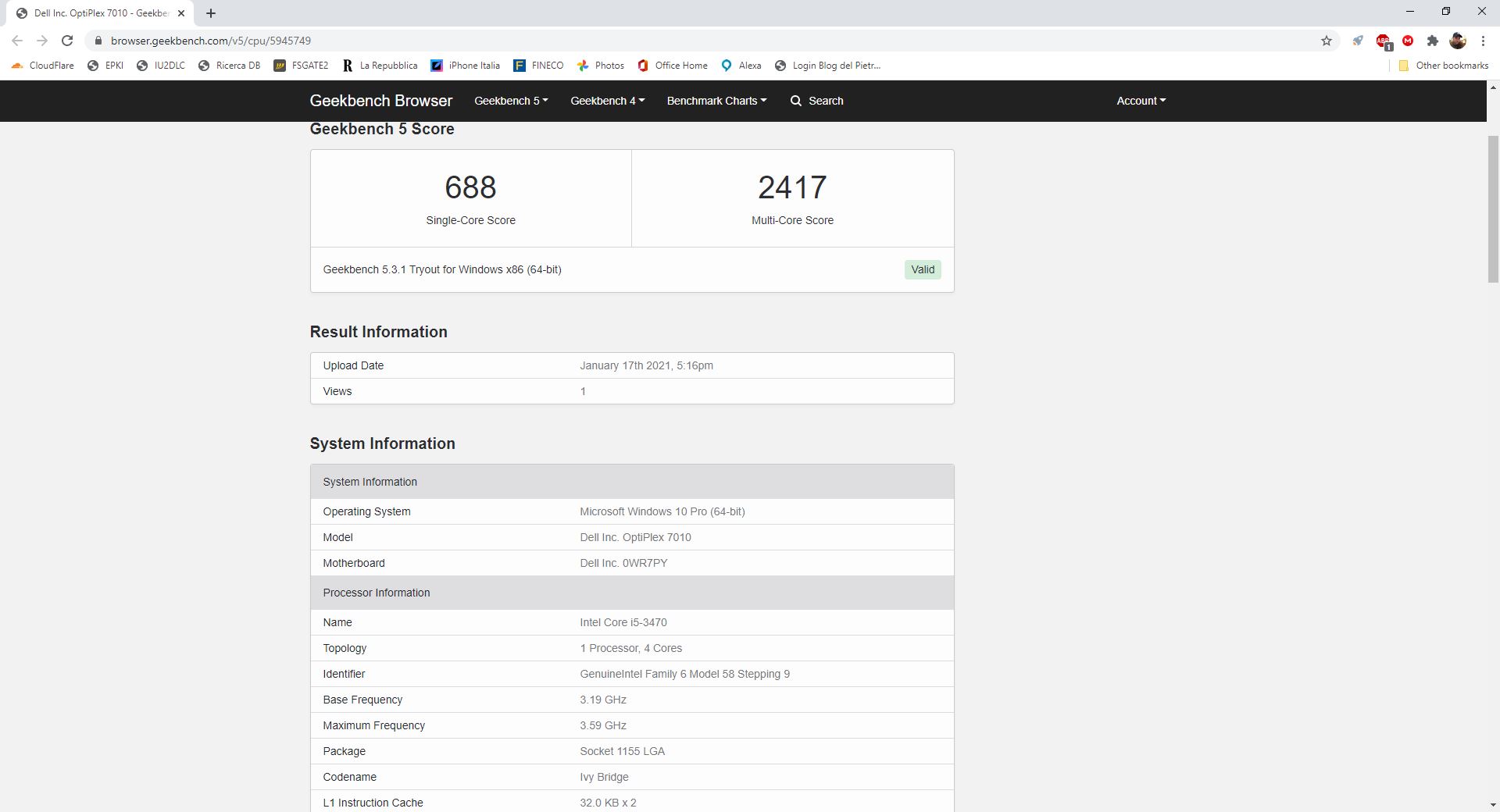Open the Photos bookmark
Image resolution: width=1500 pixels, height=812 pixels.
(600, 66)
